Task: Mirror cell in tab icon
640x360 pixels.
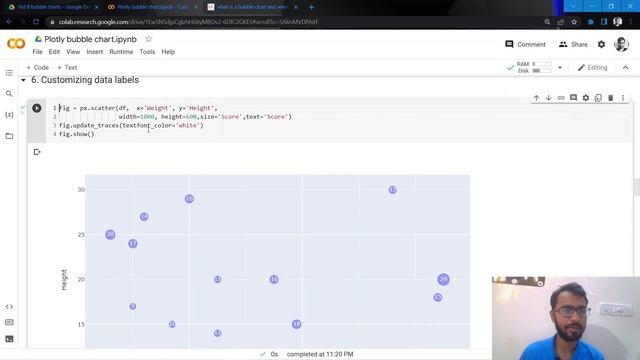Action: click(x=598, y=98)
